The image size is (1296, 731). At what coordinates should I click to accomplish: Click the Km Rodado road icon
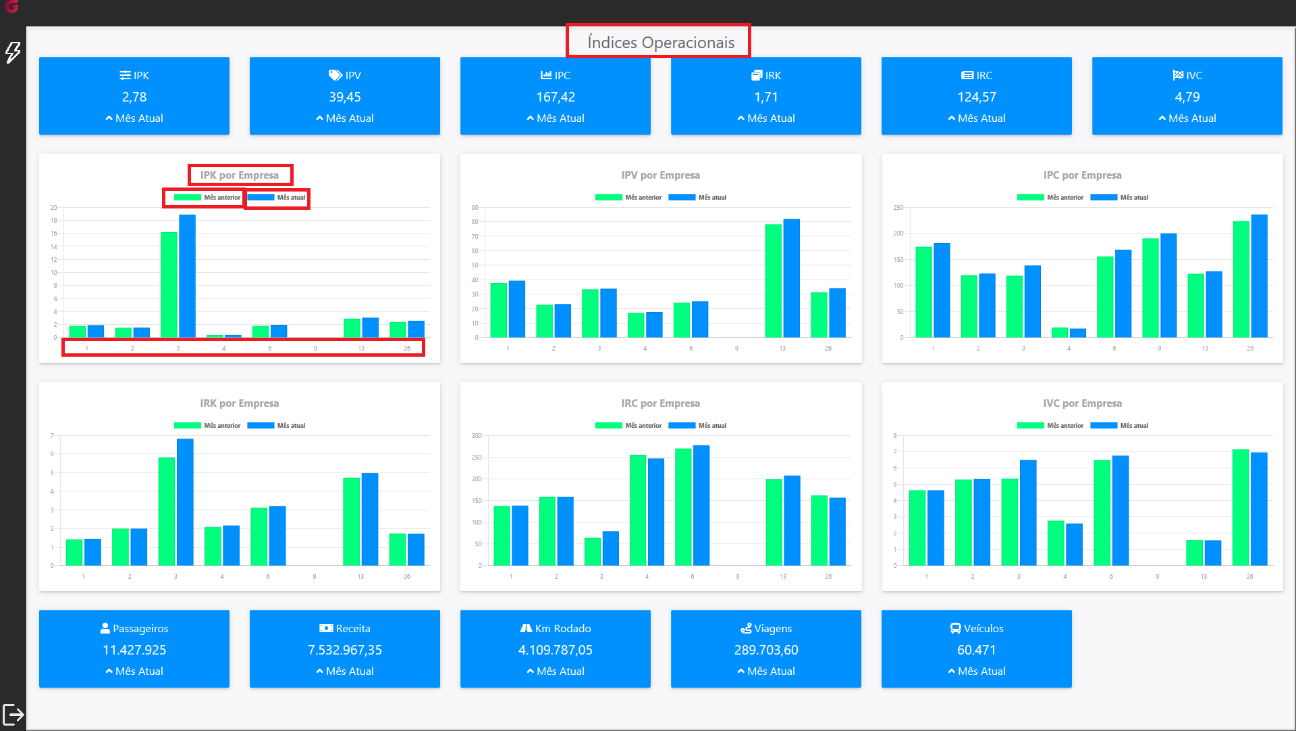coord(526,628)
